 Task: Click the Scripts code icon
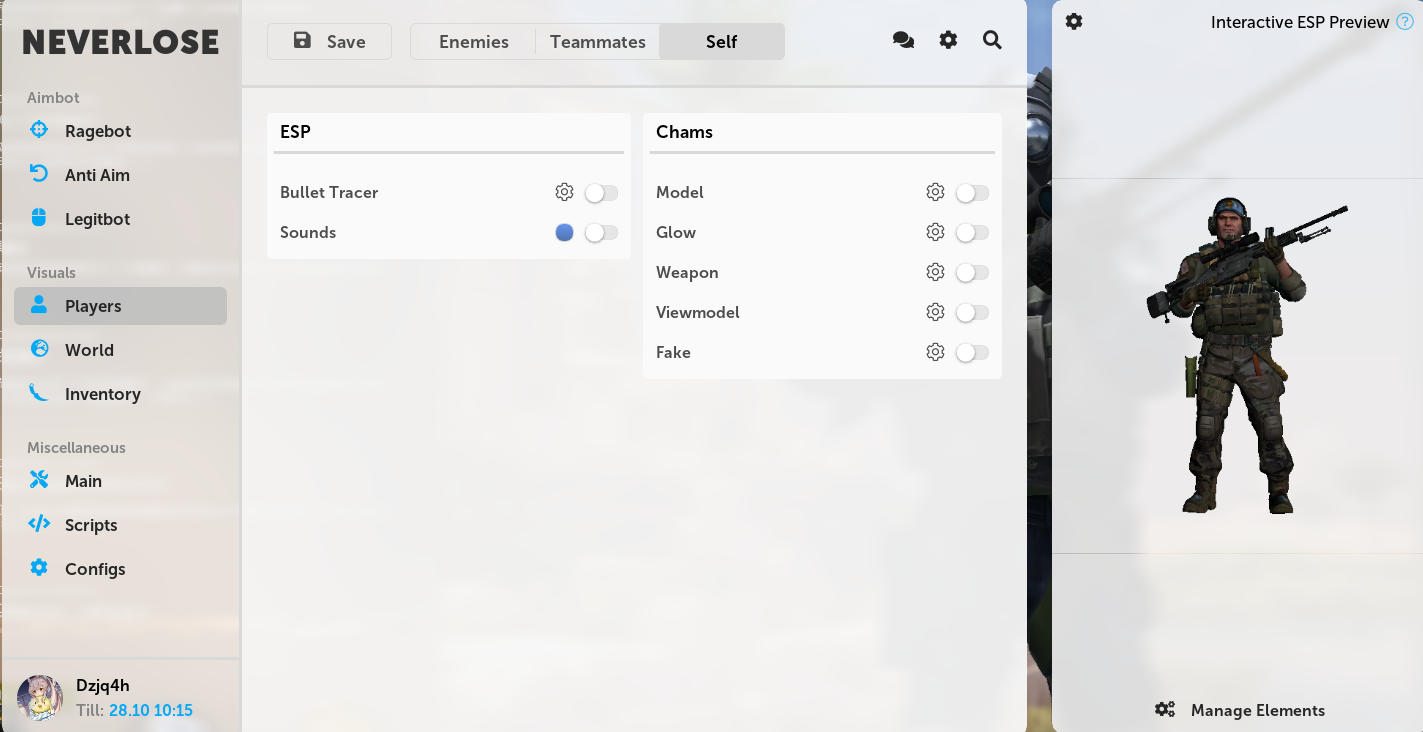[x=39, y=523]
